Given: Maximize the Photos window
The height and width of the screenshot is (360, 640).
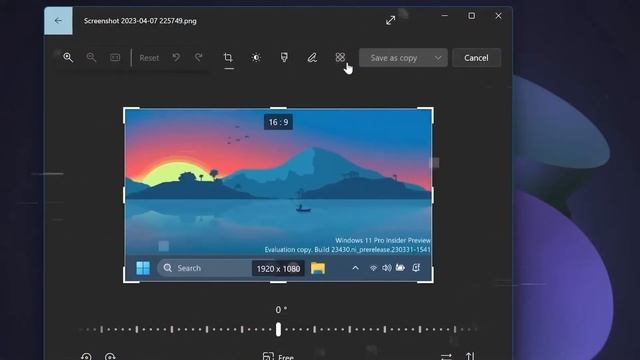Looking at the screenshot, I should [471, 16].
